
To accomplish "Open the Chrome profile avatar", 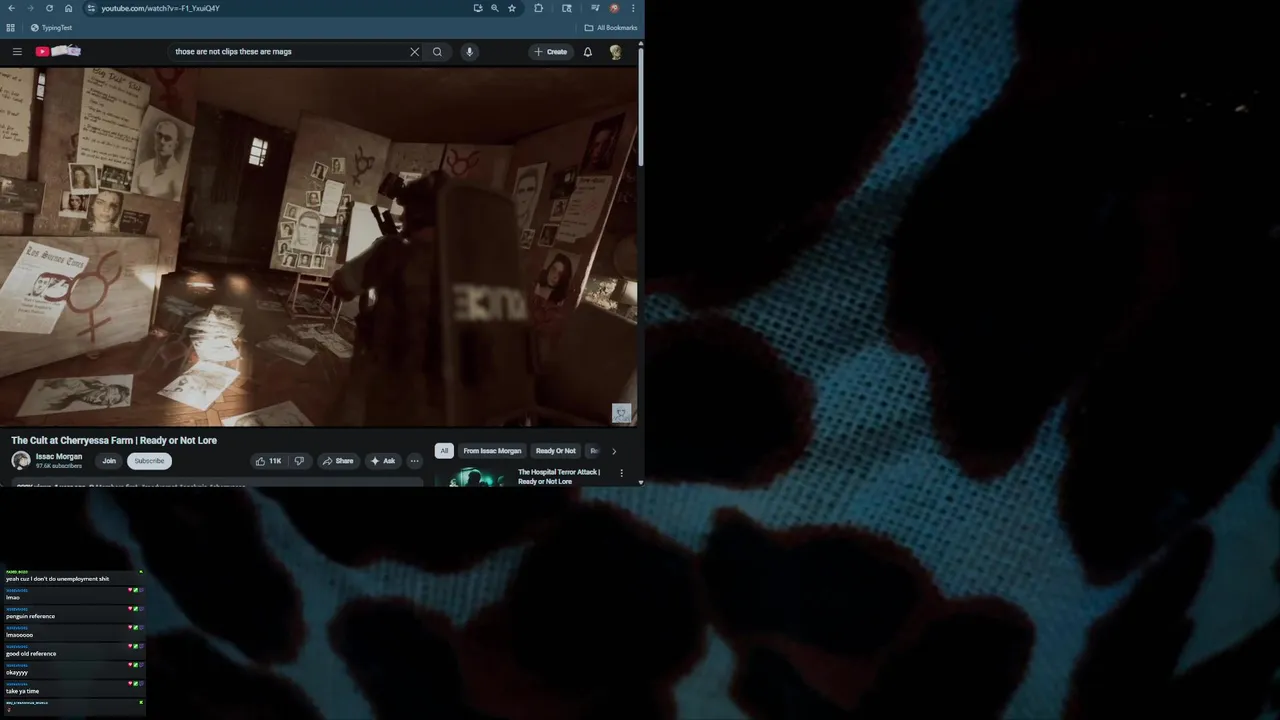I will (614, 8).
